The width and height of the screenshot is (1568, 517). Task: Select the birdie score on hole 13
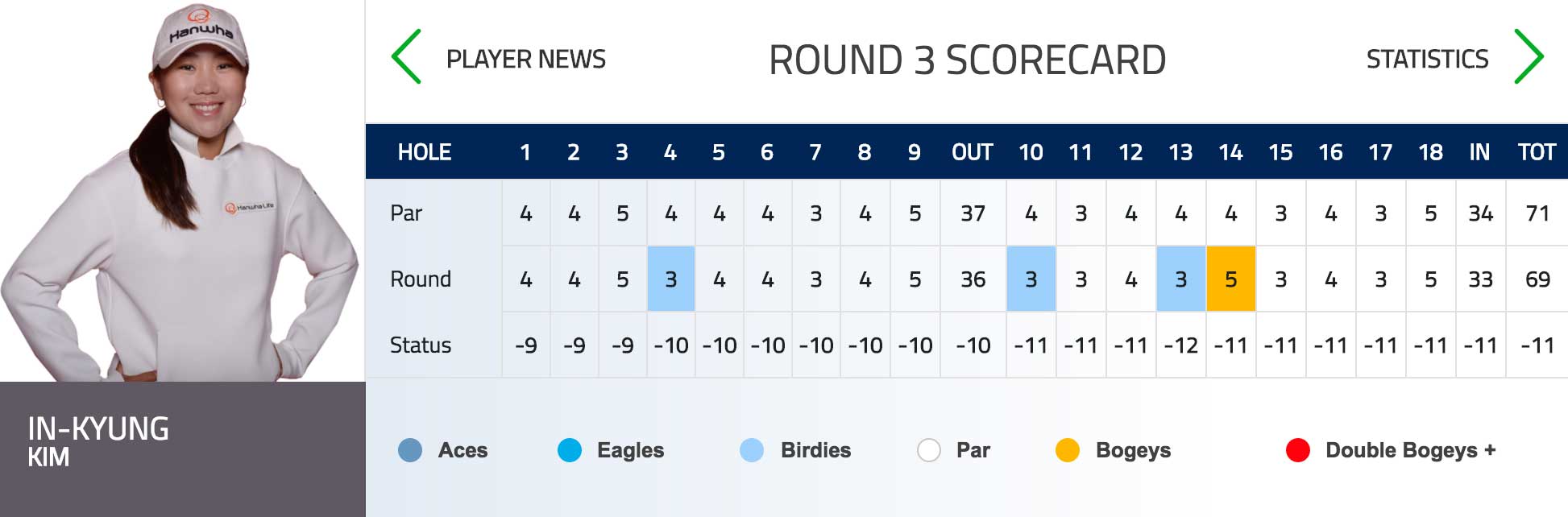(1181, 279)
